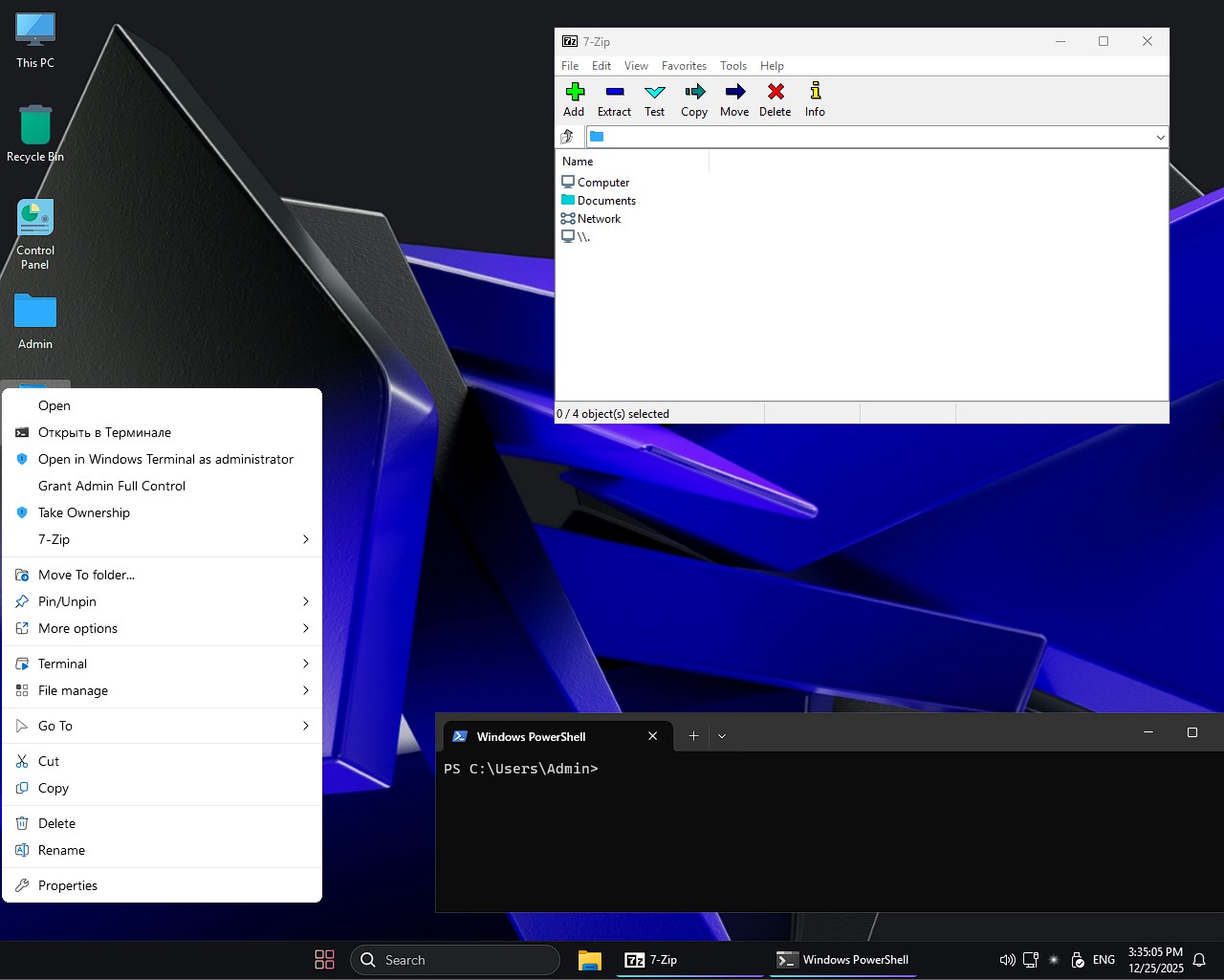
Task: Click the speaker icon in the system tray
Action: 1007,959
